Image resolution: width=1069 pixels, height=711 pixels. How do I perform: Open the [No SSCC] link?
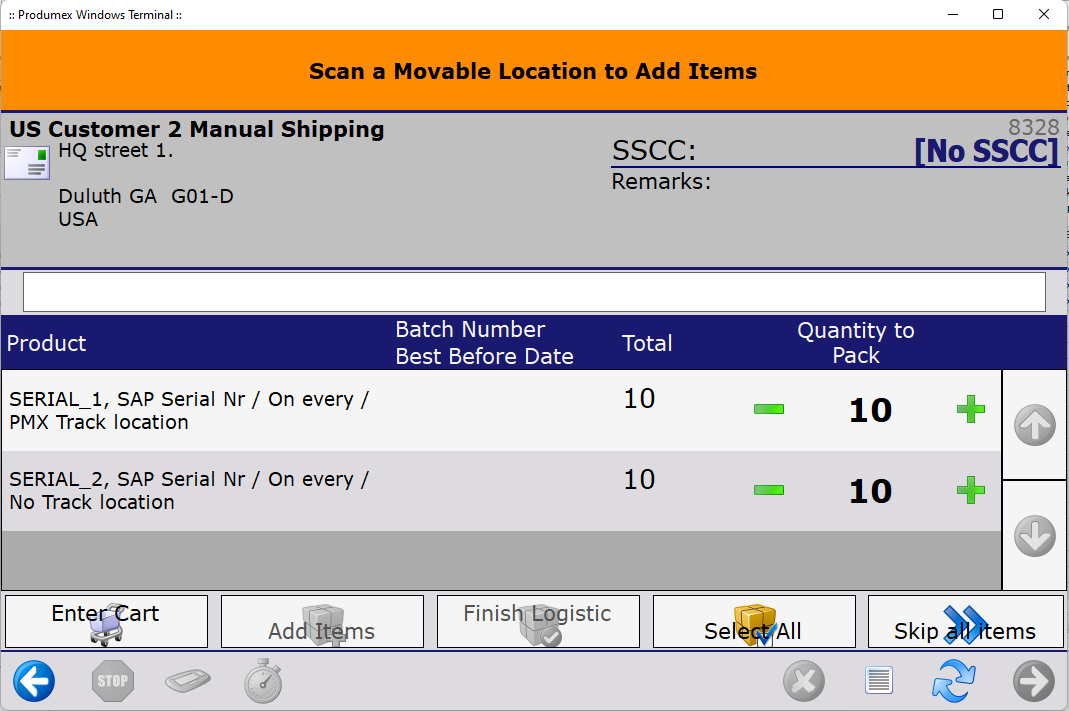988,151
